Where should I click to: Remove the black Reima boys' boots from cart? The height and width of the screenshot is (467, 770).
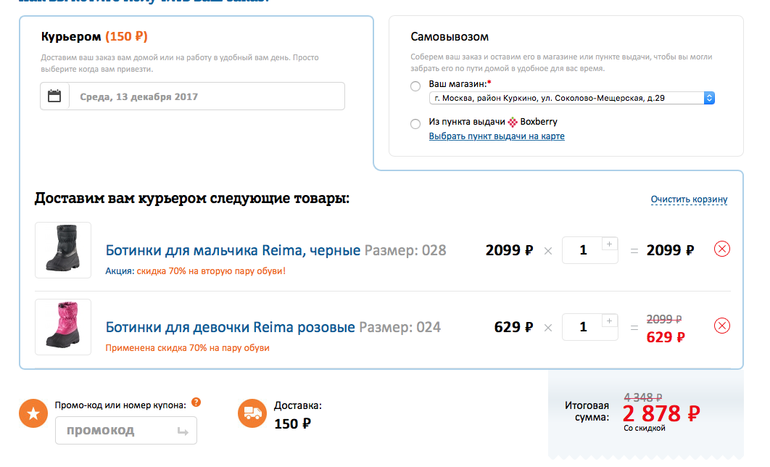(x=722, y=250)
